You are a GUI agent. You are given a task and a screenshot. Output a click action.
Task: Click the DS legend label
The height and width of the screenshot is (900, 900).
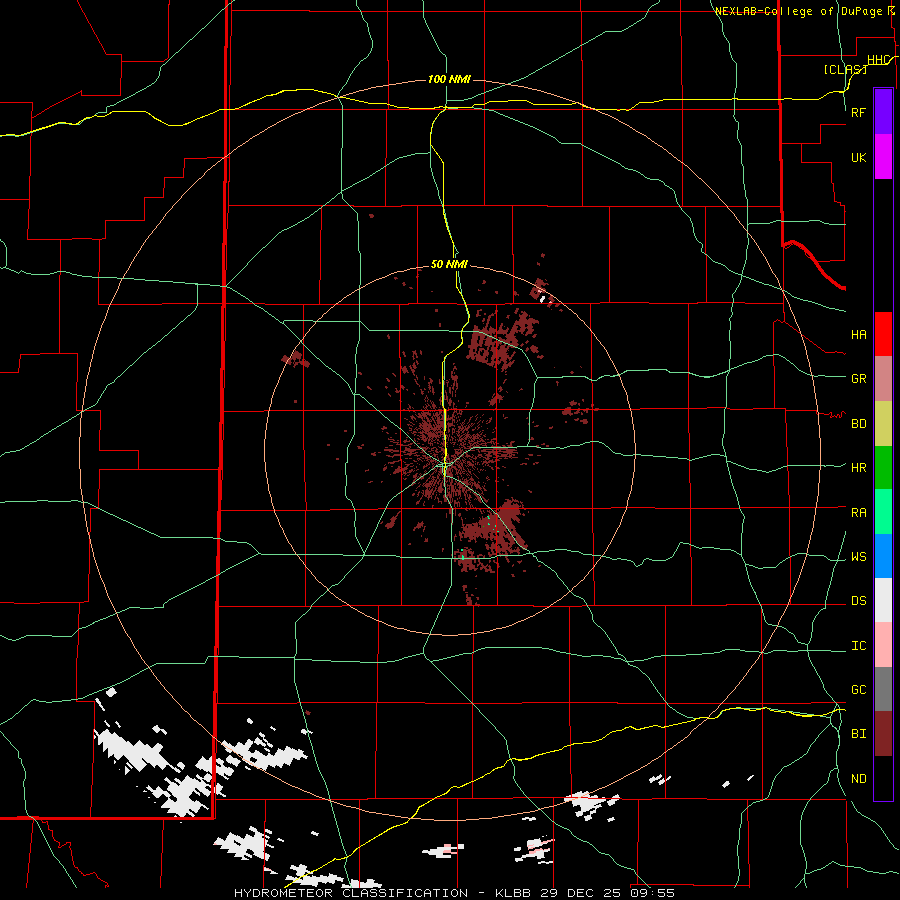pyautogui.click(x=858, y=601)
